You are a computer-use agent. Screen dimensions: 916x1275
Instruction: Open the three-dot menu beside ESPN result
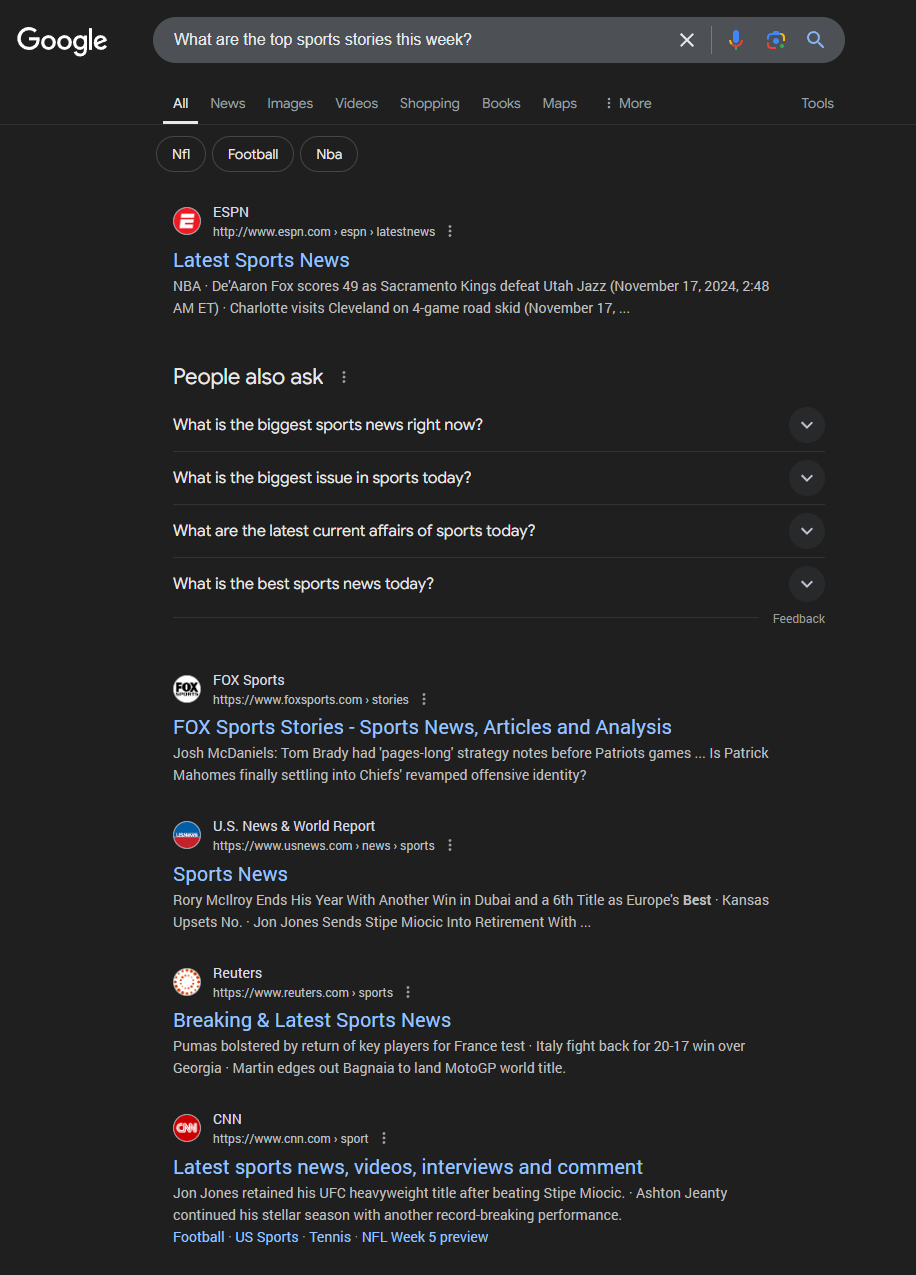(450, 232)
